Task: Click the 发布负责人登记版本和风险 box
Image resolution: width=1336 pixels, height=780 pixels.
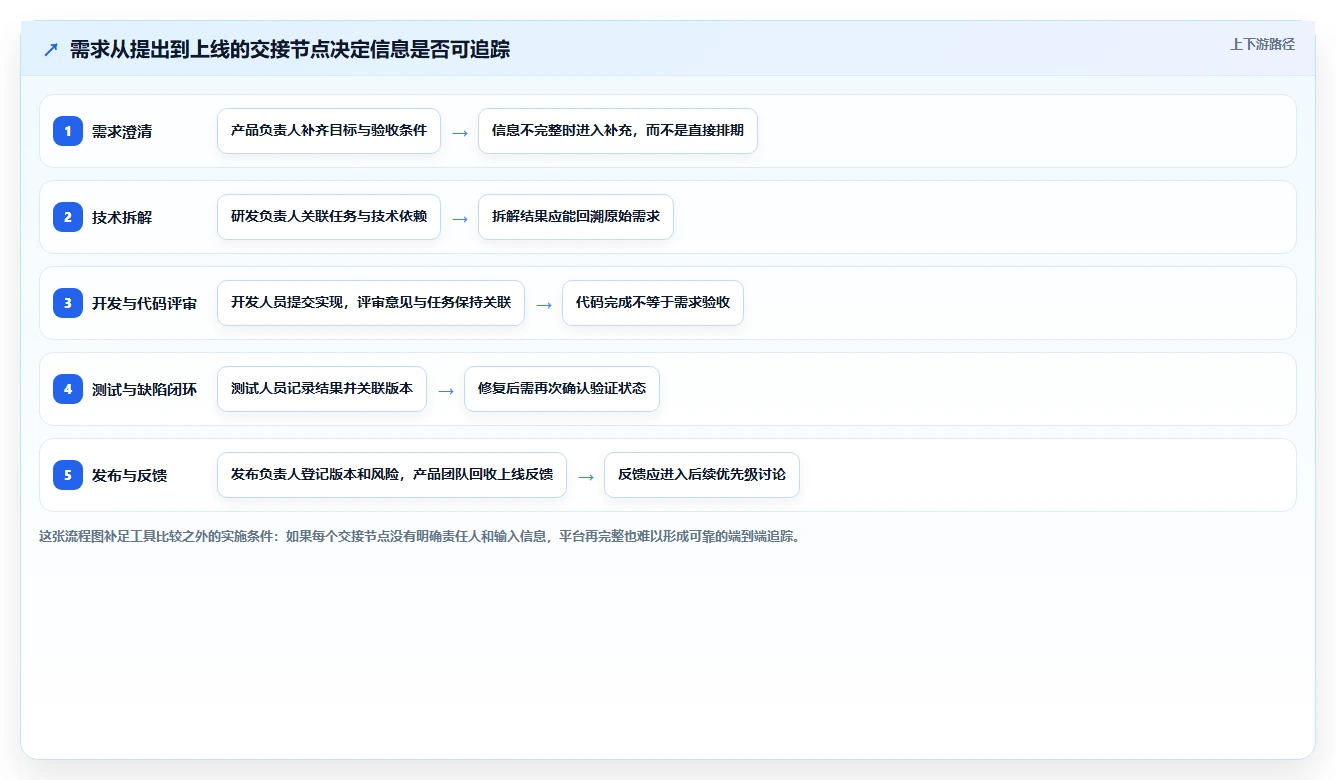Action: click(x=392, y=475)
